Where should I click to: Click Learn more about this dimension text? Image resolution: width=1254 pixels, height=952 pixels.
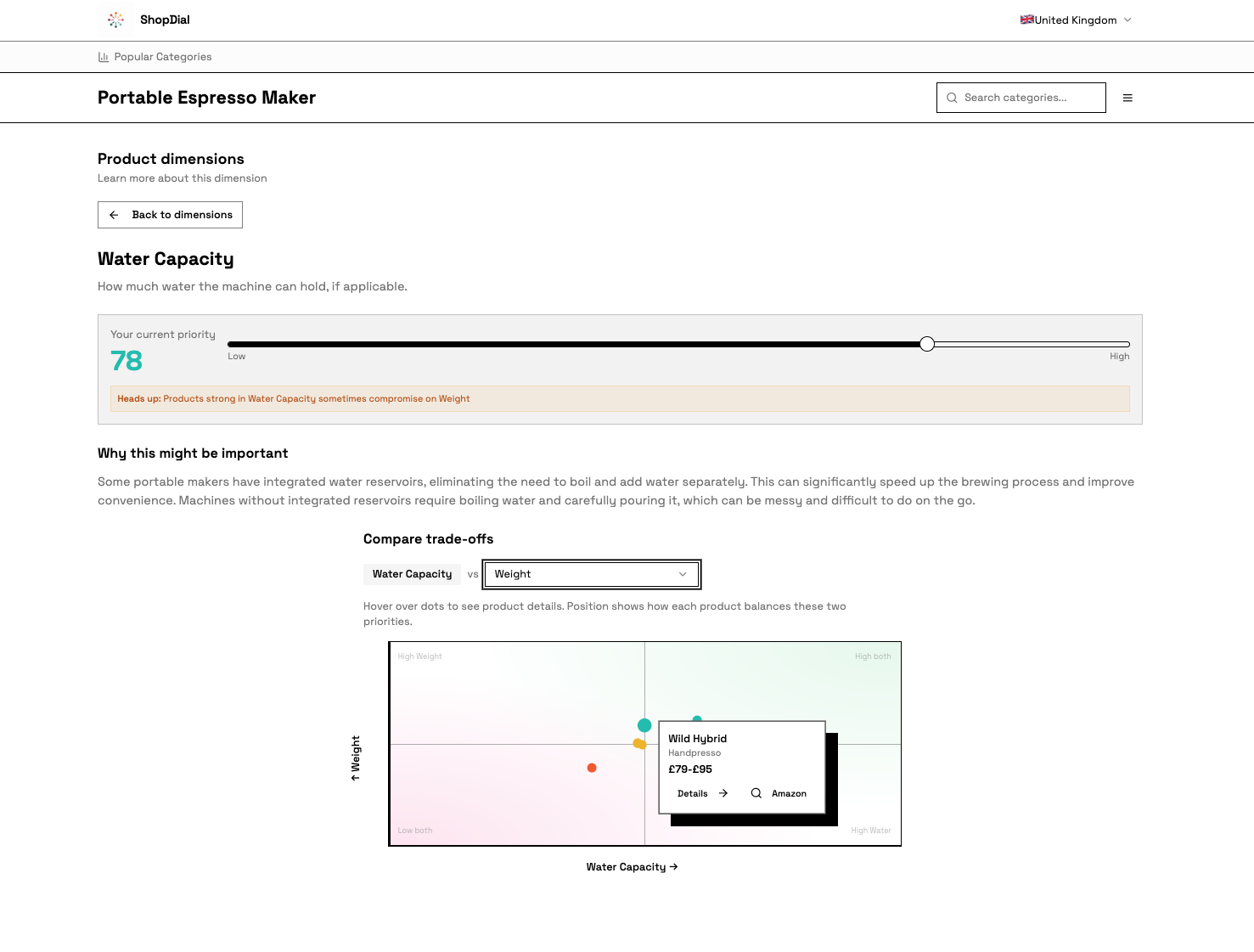pos(183,178)
